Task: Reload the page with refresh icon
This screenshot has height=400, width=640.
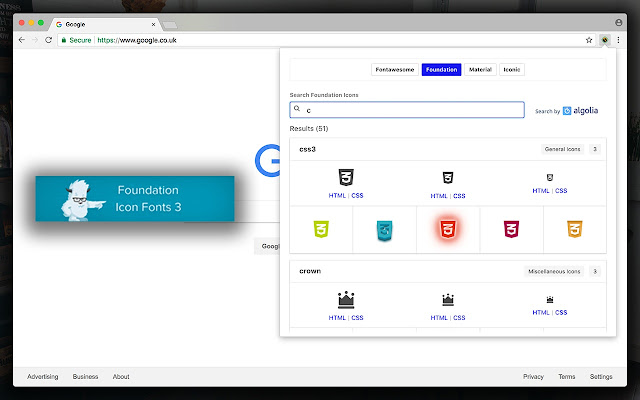Action: coord(48,40)
